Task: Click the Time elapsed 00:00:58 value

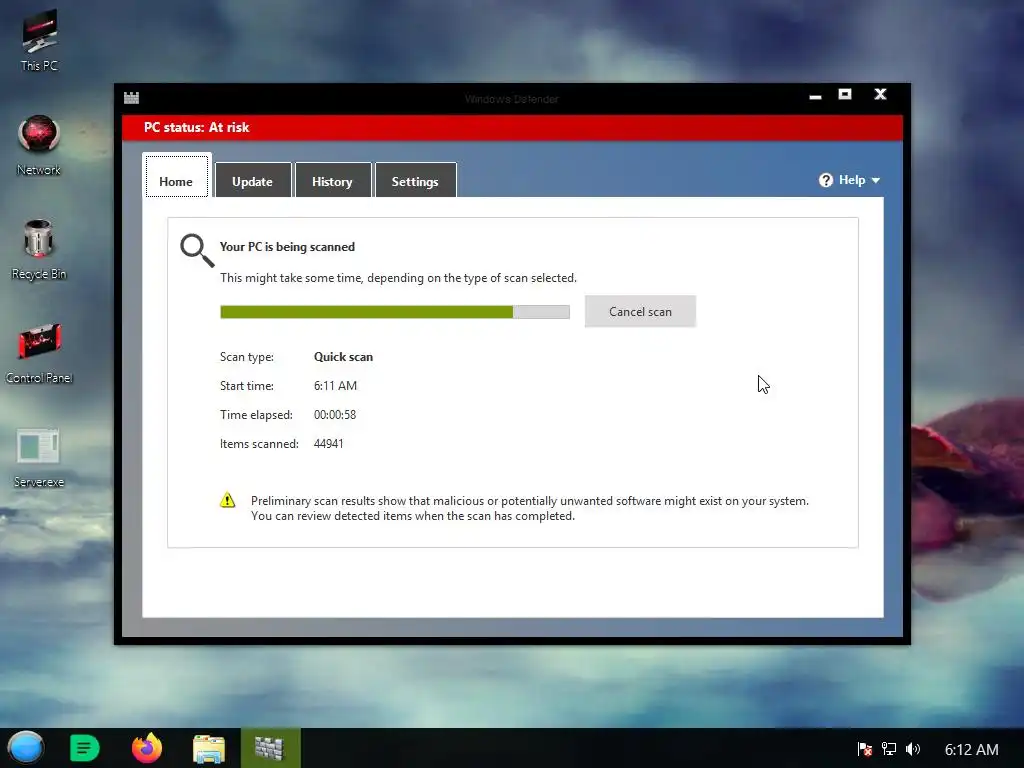Action: coord(335,415)
